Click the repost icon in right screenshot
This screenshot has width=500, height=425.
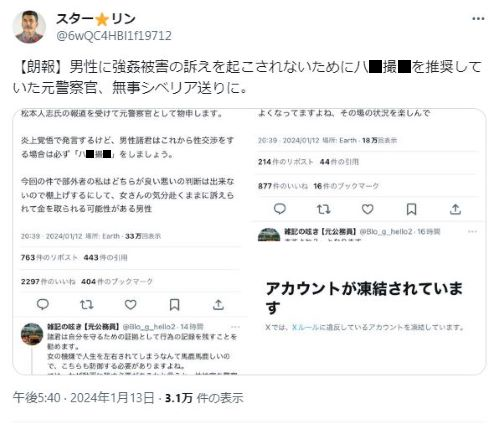[323, 209]
